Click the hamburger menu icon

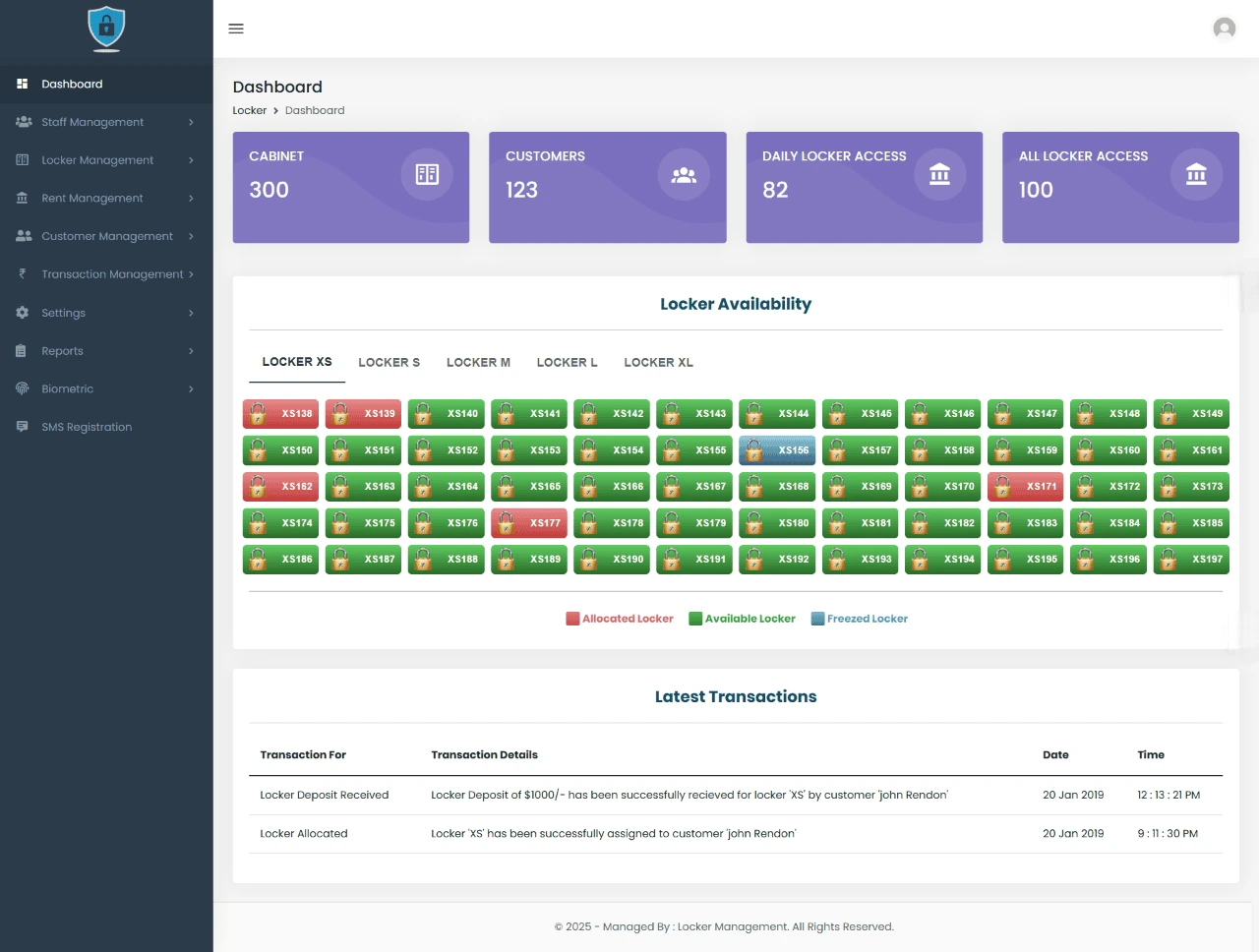coord(236,29)
